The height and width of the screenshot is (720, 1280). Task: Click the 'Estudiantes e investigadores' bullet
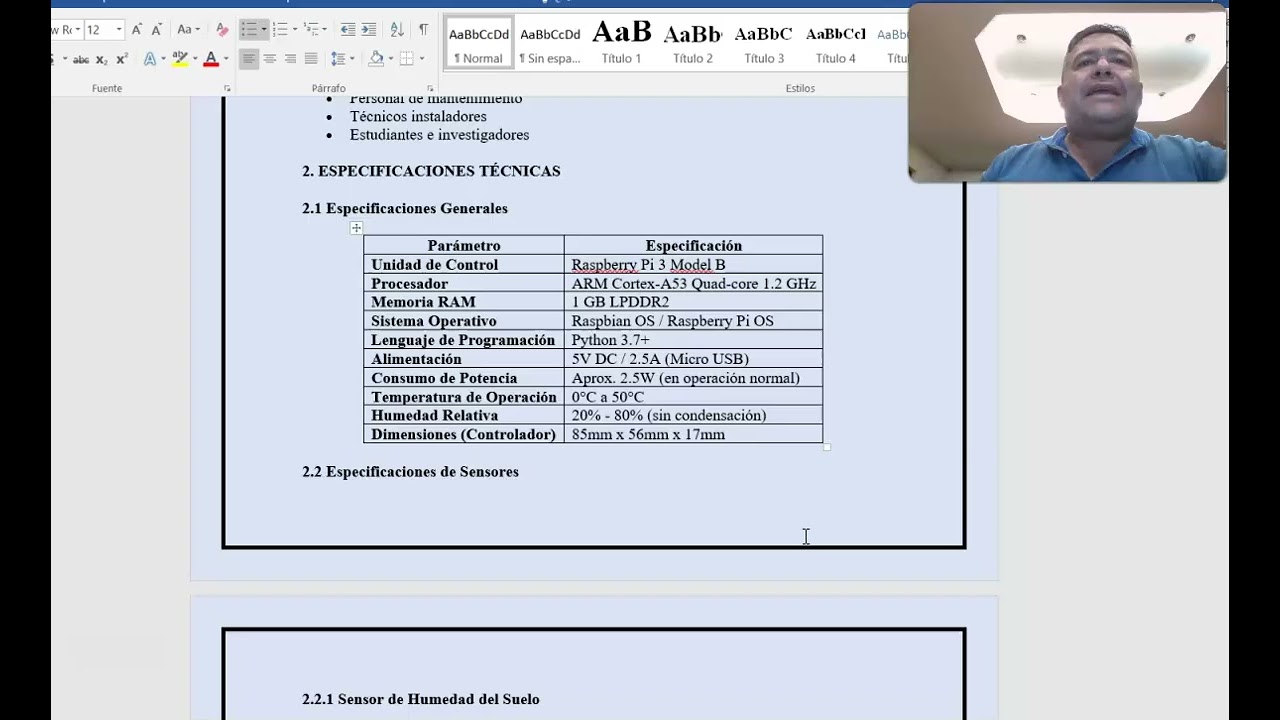[x=439, y=135]
